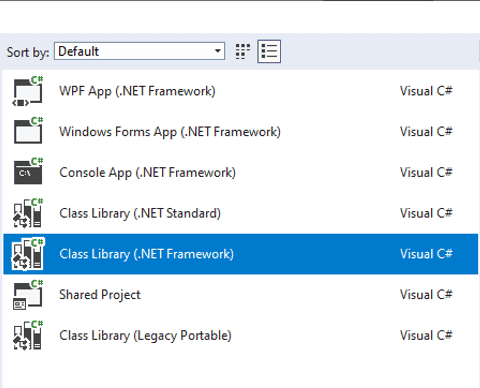The width and height of the screenshot is (480, 388).
Task: Select Class Library (.NET Standard) template
Action: (x=140, y=213)
